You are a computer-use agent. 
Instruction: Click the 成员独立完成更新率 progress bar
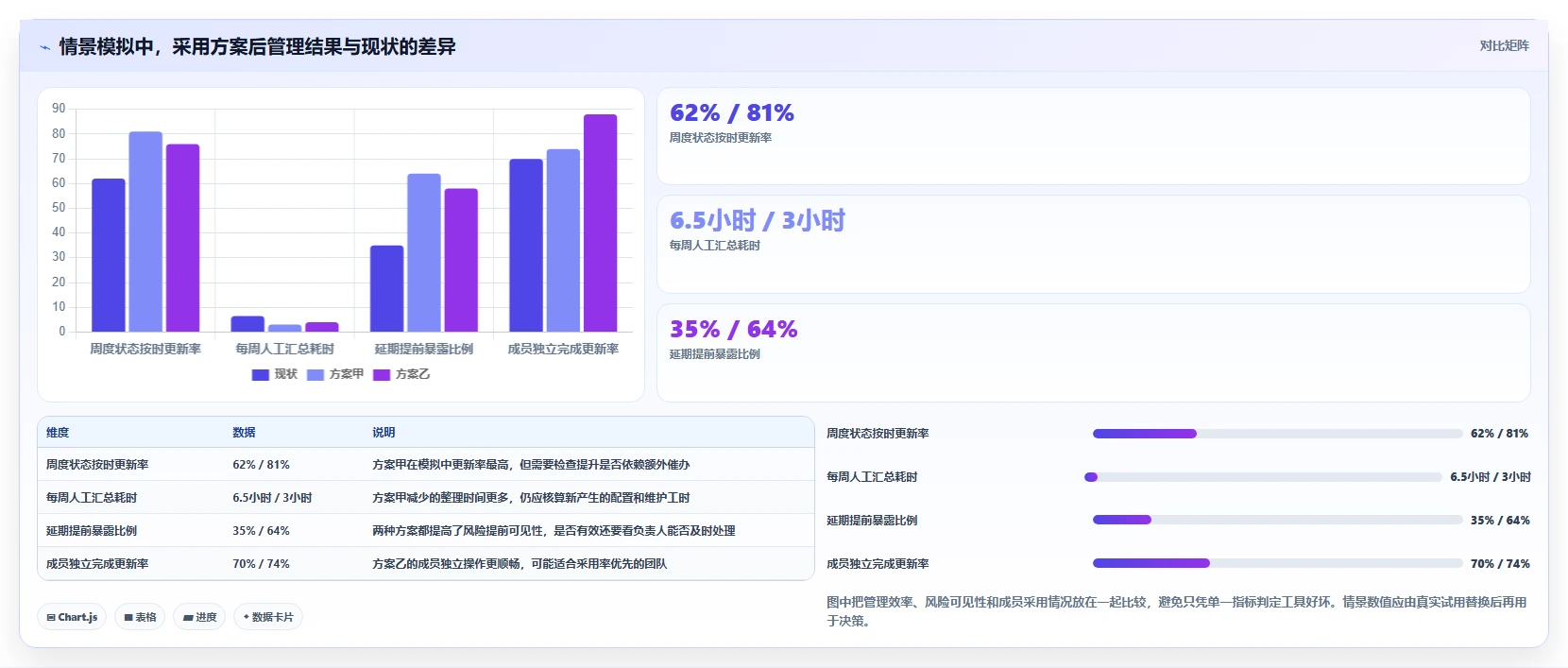coord(1277,563)
